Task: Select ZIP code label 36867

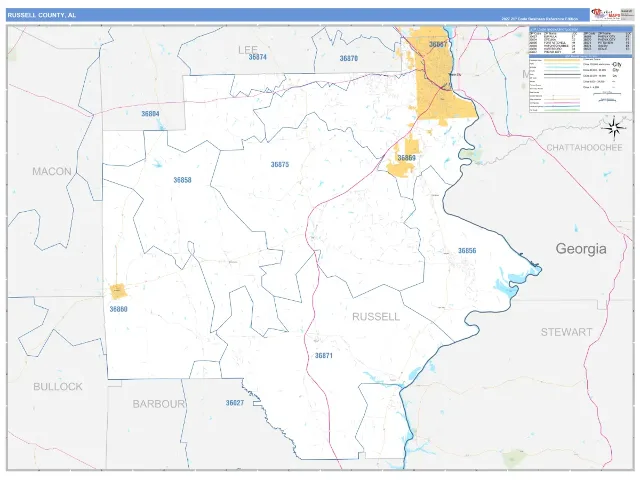Action: coord(438,44)
